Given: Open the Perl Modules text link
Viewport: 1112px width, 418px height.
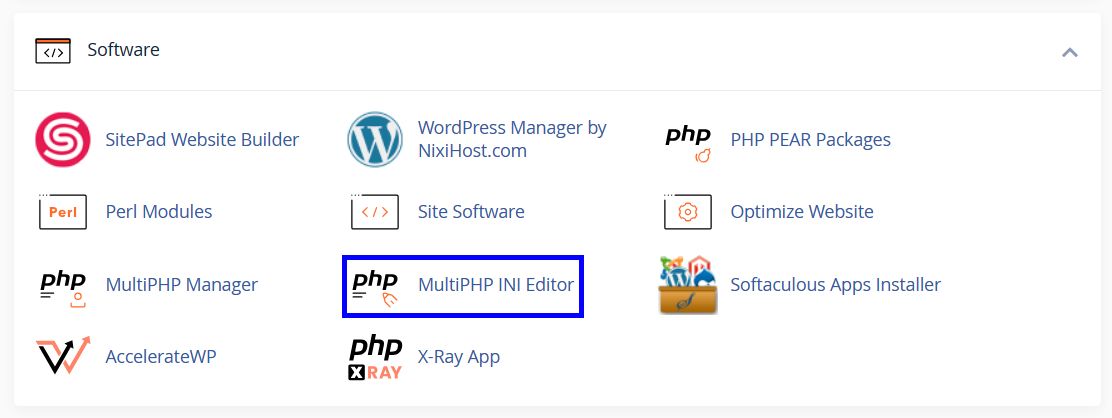Looking at the screenshot, I should click(159, 212).
